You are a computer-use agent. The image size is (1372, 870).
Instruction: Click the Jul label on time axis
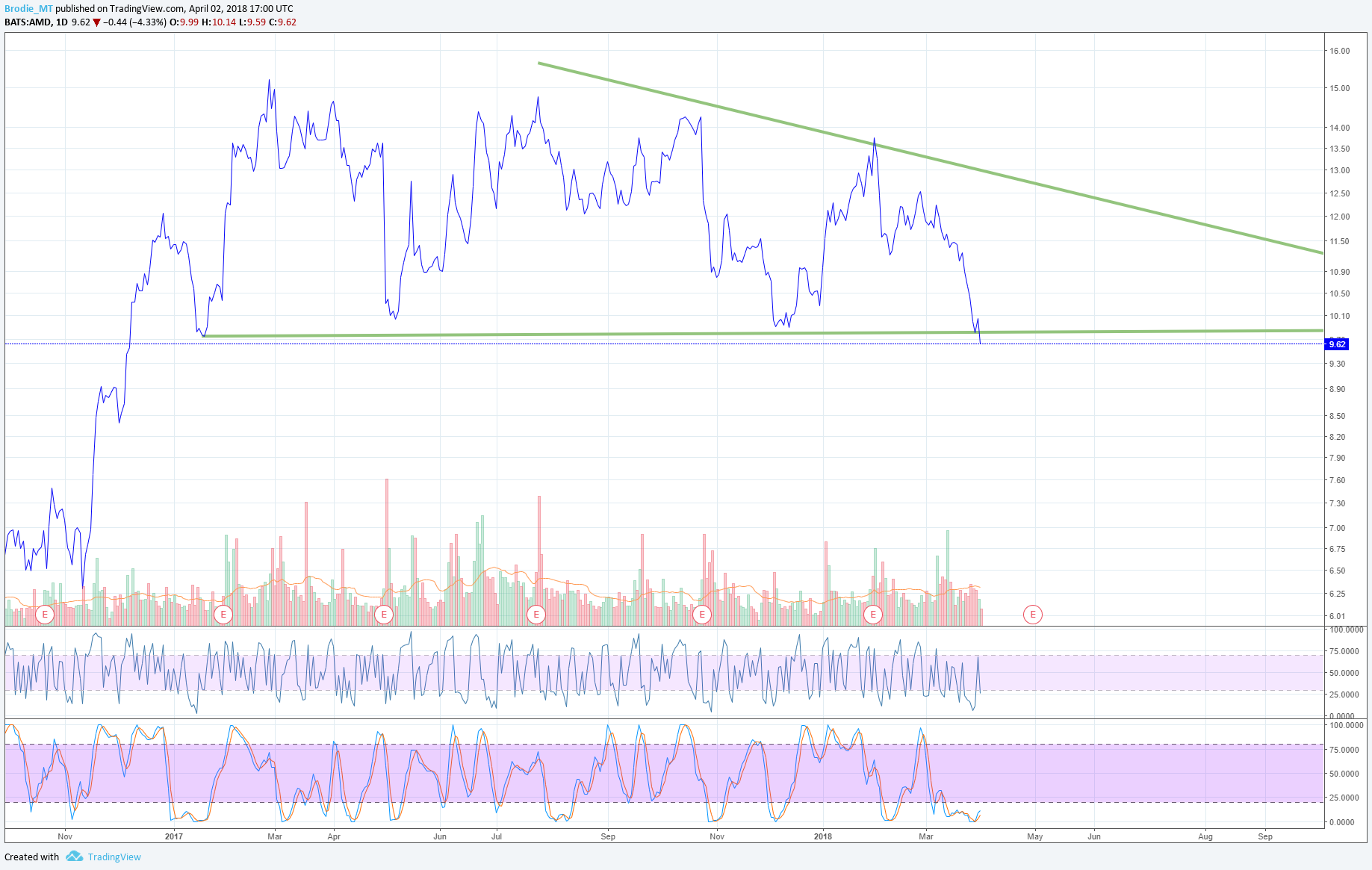tap(497, 836)
